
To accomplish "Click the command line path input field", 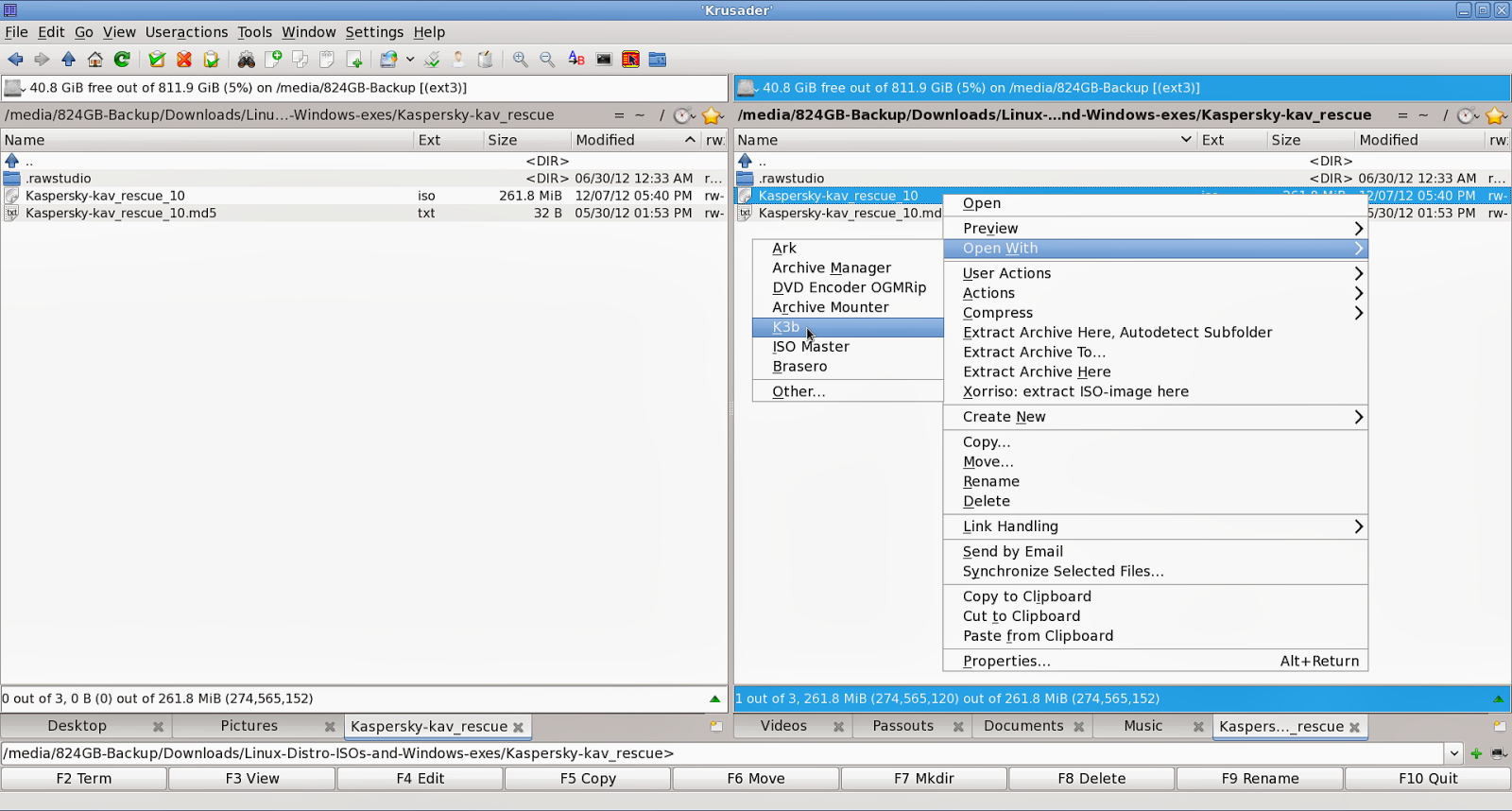I will point(723,753).
